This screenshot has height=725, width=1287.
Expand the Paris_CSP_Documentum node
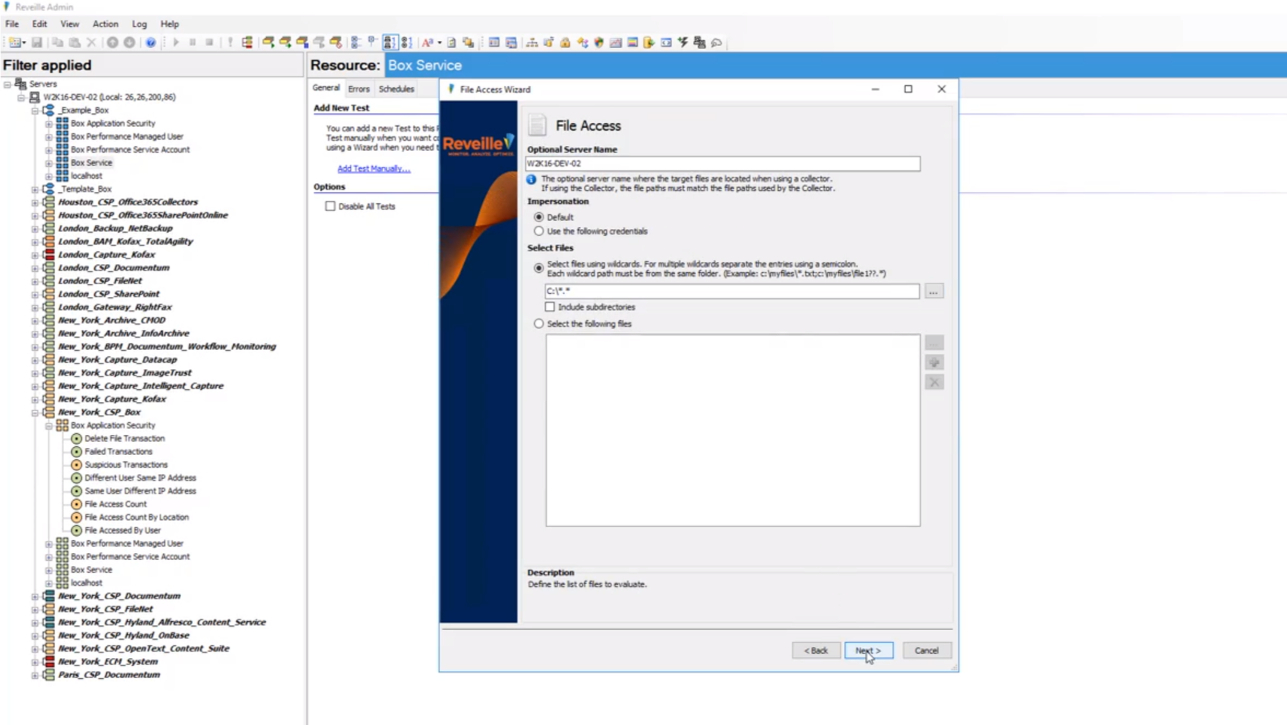click(35, 675)
